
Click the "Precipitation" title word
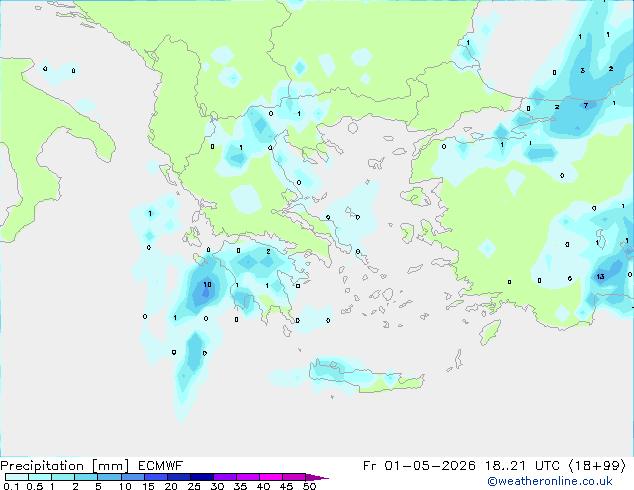[x=42, y=466]
